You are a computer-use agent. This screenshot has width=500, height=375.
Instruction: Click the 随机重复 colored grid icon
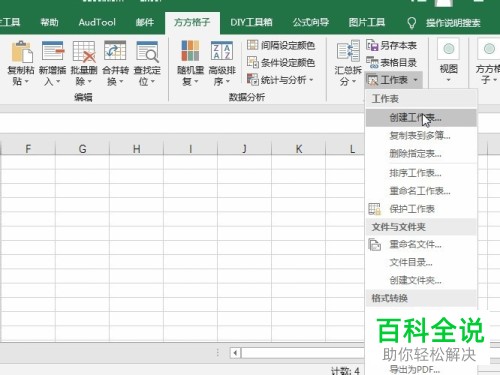pos(190,51)
